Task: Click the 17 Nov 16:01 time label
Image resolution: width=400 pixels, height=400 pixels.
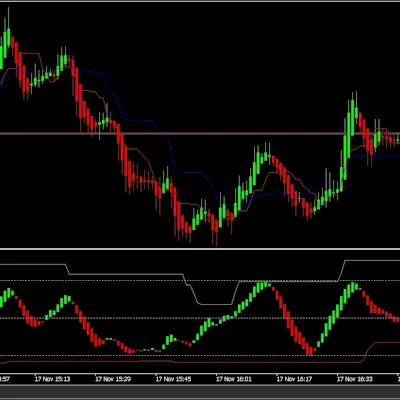Action: [234, 379]
